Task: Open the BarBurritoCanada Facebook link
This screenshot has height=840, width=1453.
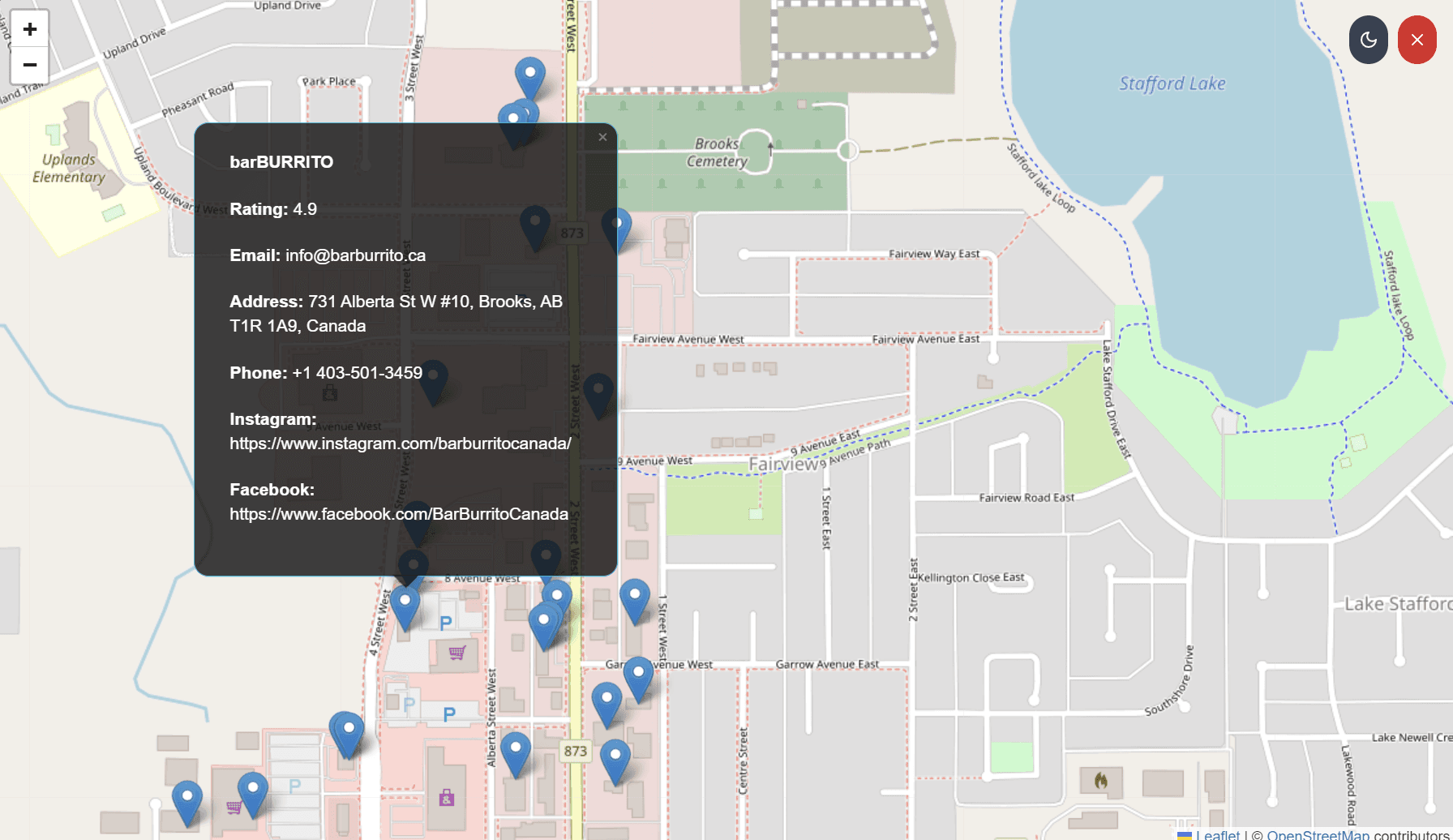Action: [x=398, y=513]
